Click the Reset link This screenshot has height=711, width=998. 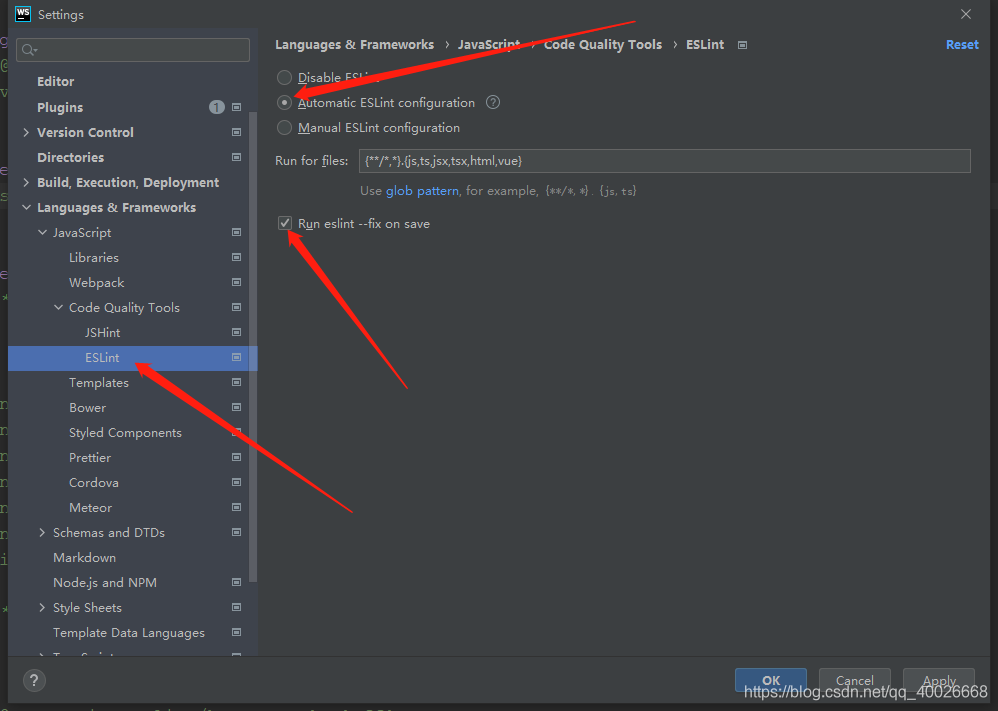962,45
